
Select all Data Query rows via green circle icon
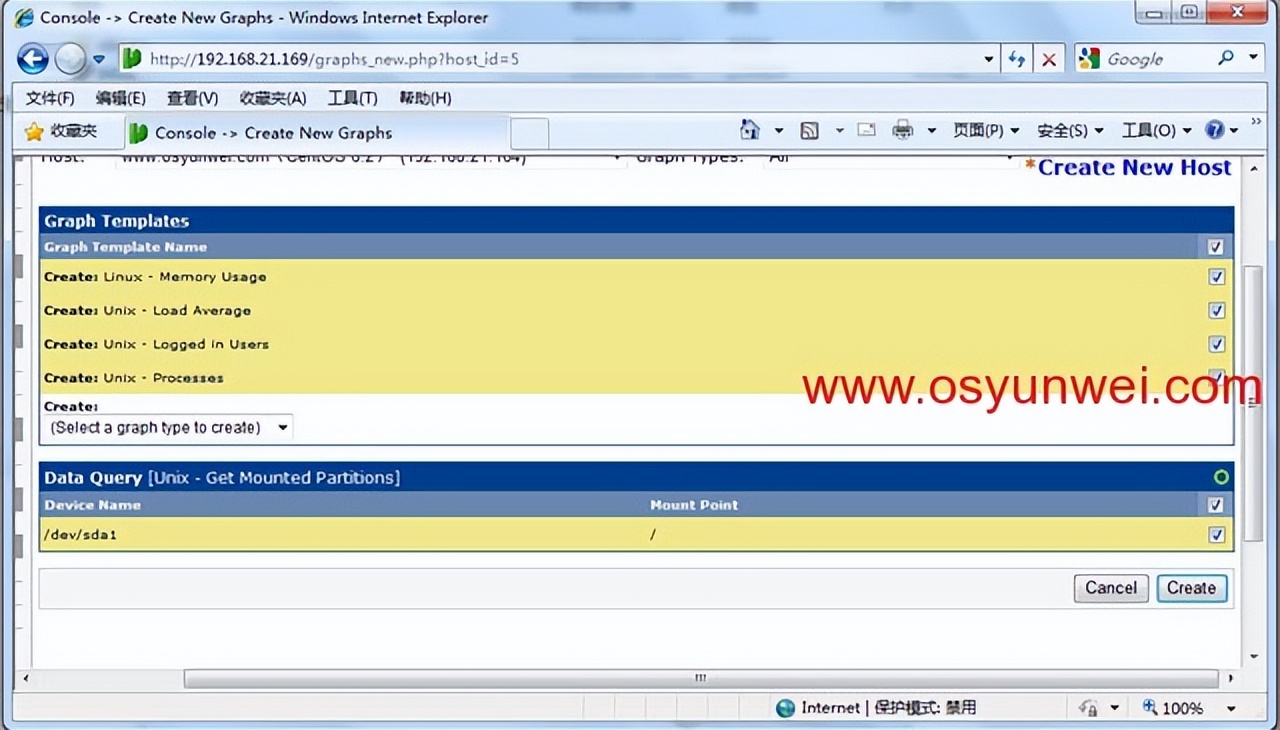(1220, 477)
